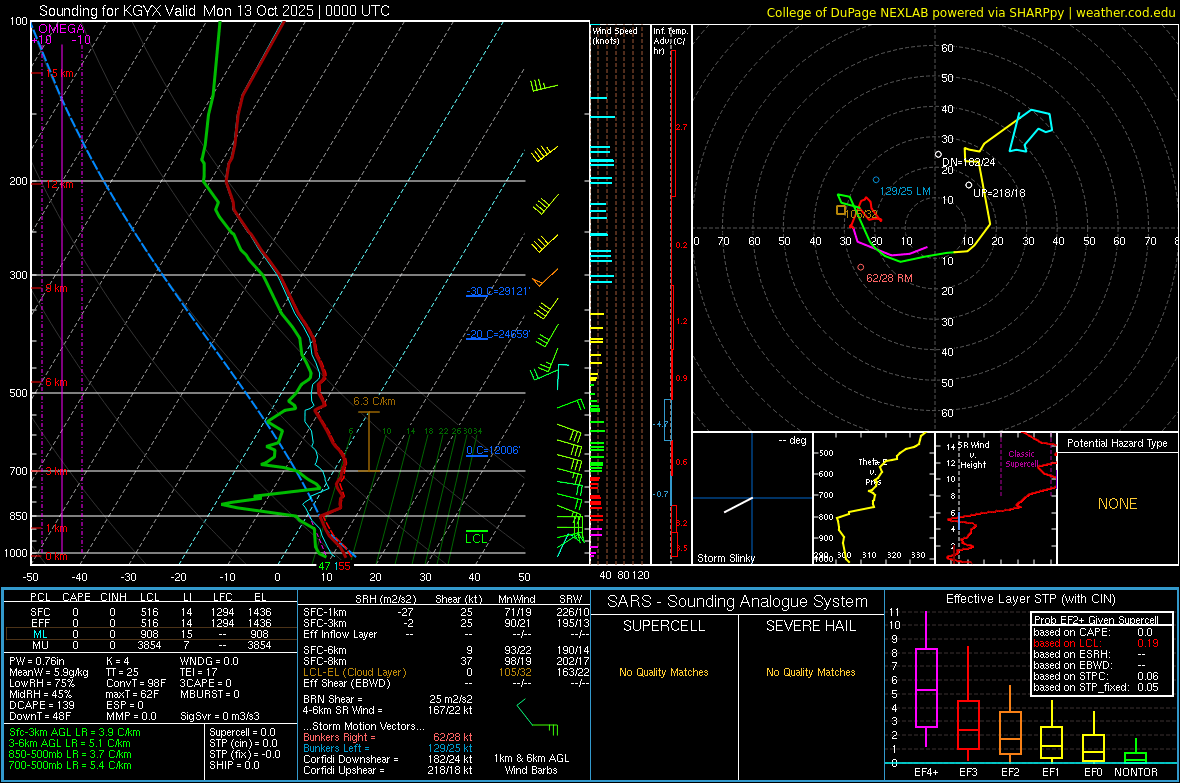Select the MU parcel row
Screen dimensions: 1180x783
click(x=150, y=645)
